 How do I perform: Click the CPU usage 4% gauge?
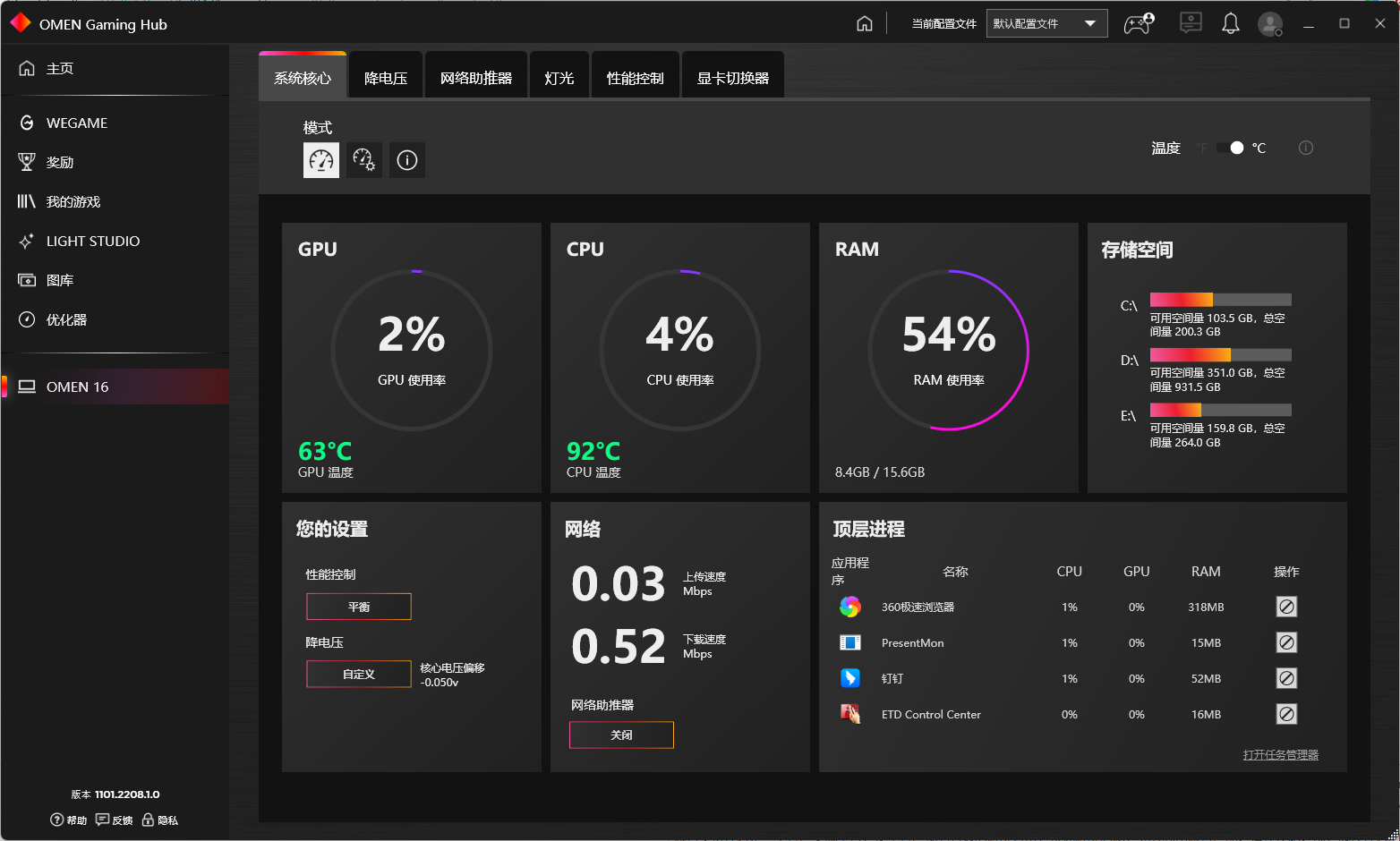[680, 350]
